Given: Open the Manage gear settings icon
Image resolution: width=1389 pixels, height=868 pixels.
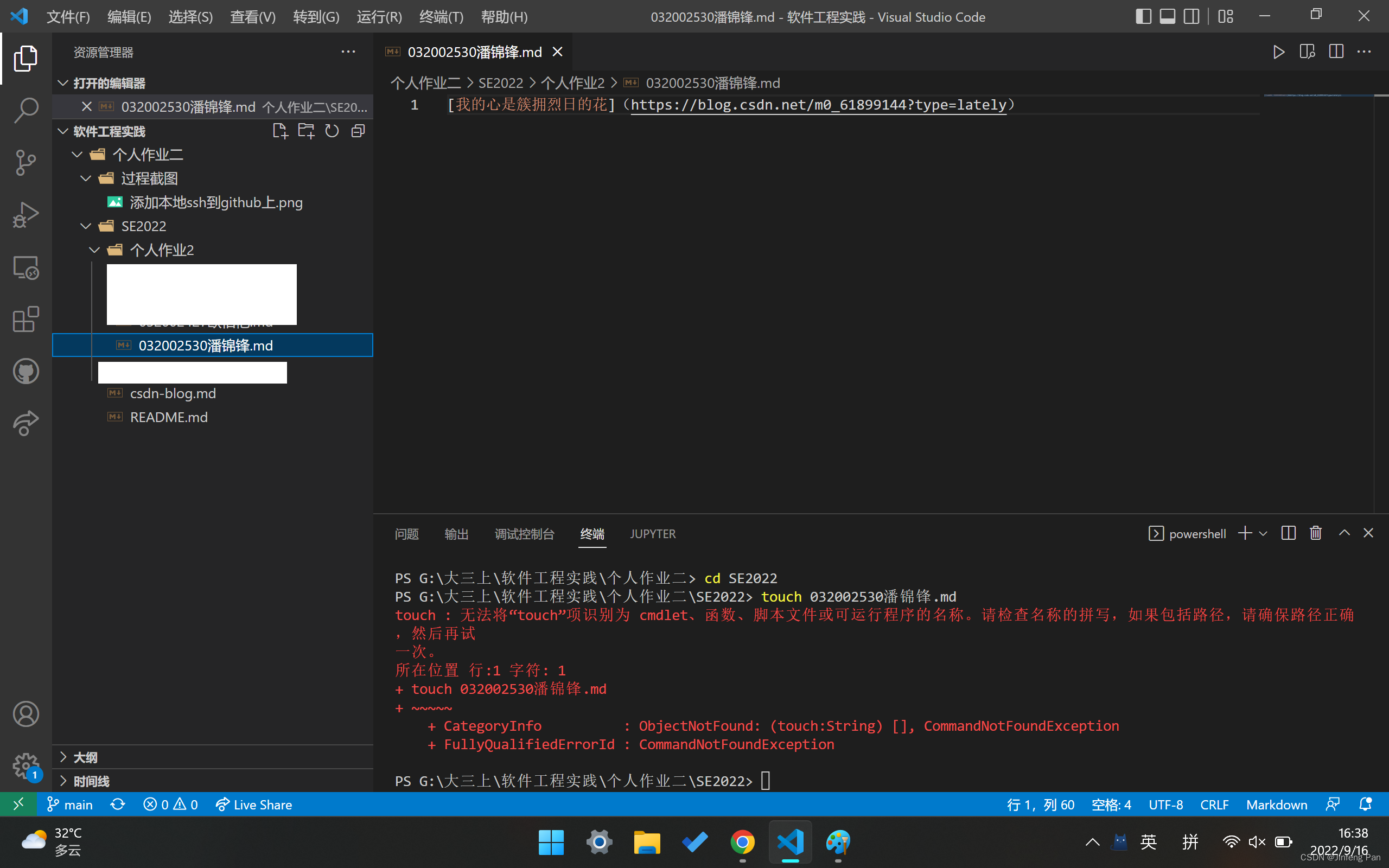Looking at the screenshot, I should (x=26, y=766).
